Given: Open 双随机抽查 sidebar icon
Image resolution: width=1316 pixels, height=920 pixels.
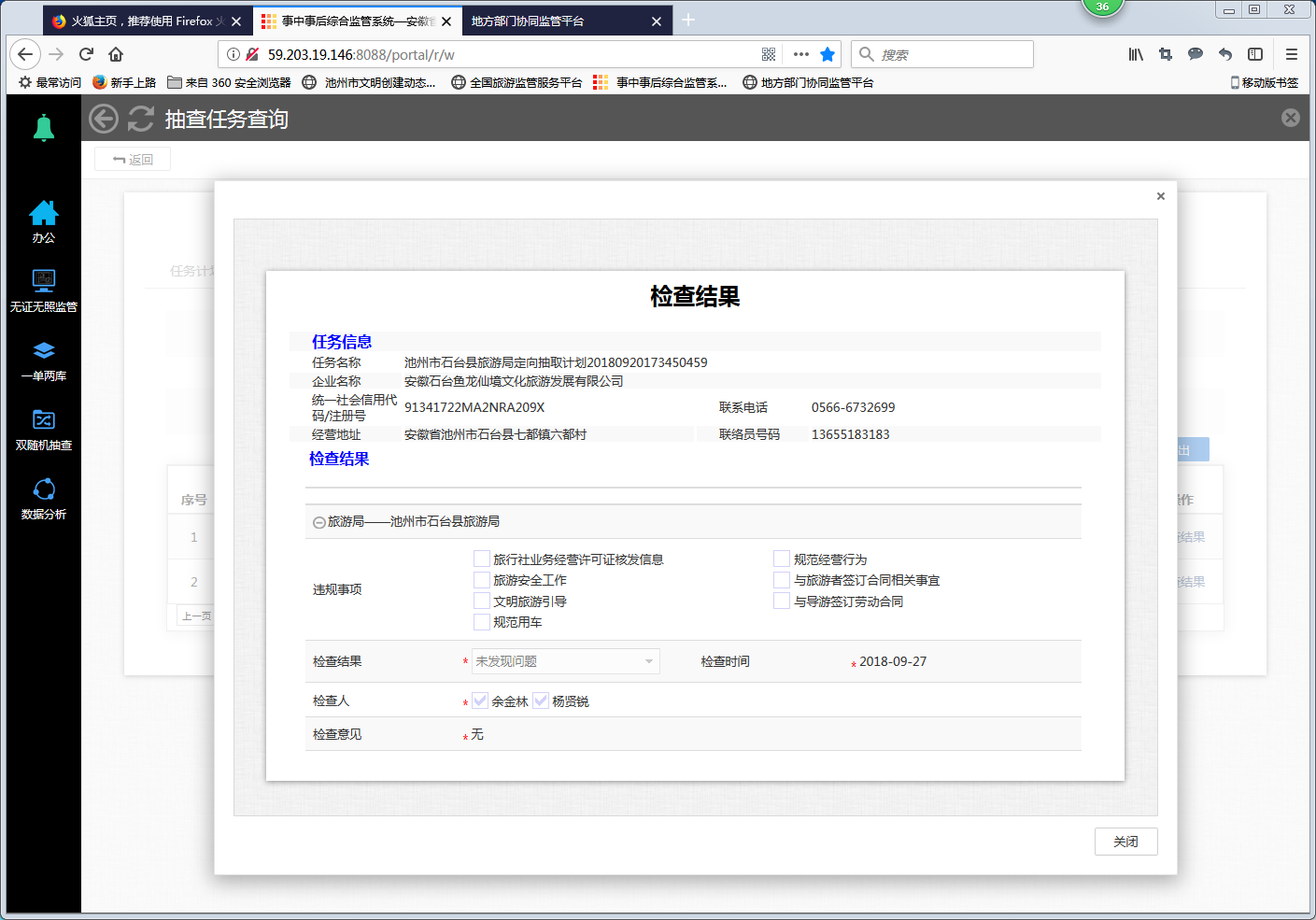Looking at the screenshot, I should click(43, 430).
